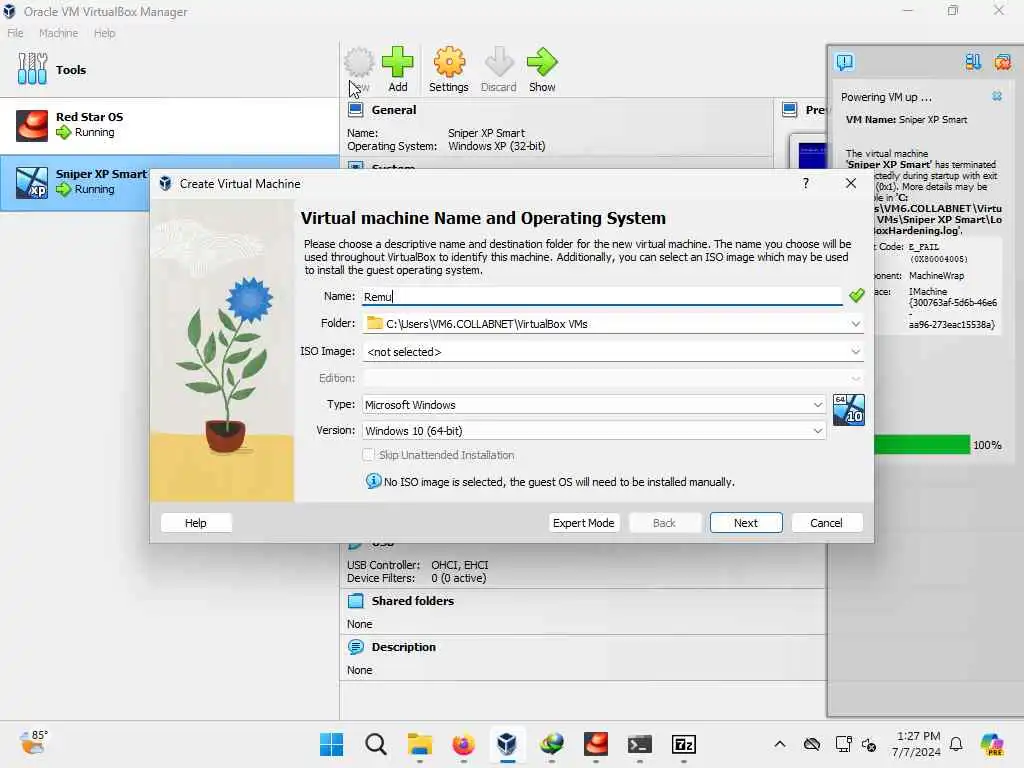Show hidden system tray icons
Image resolution: width=1024 pixels, height=768 pixels.
780,744
